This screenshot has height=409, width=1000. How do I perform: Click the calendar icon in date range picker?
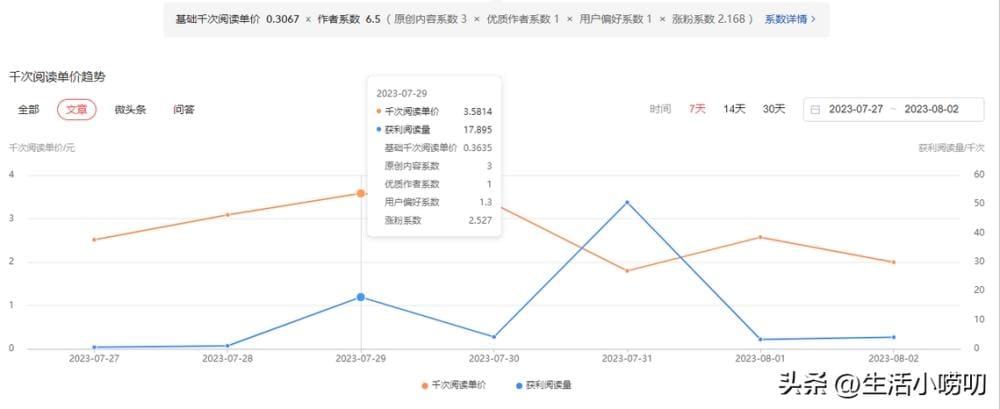click(x=815, y=110)
